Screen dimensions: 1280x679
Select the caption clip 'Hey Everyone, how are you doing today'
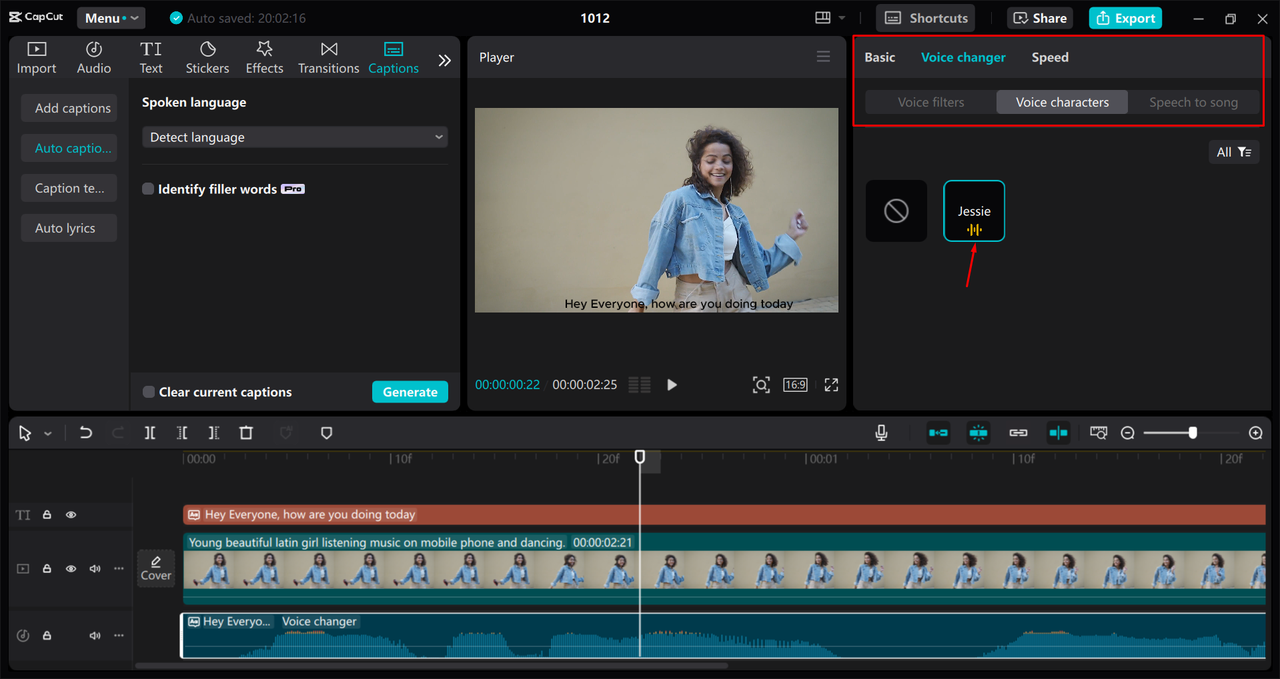(724, 515)
